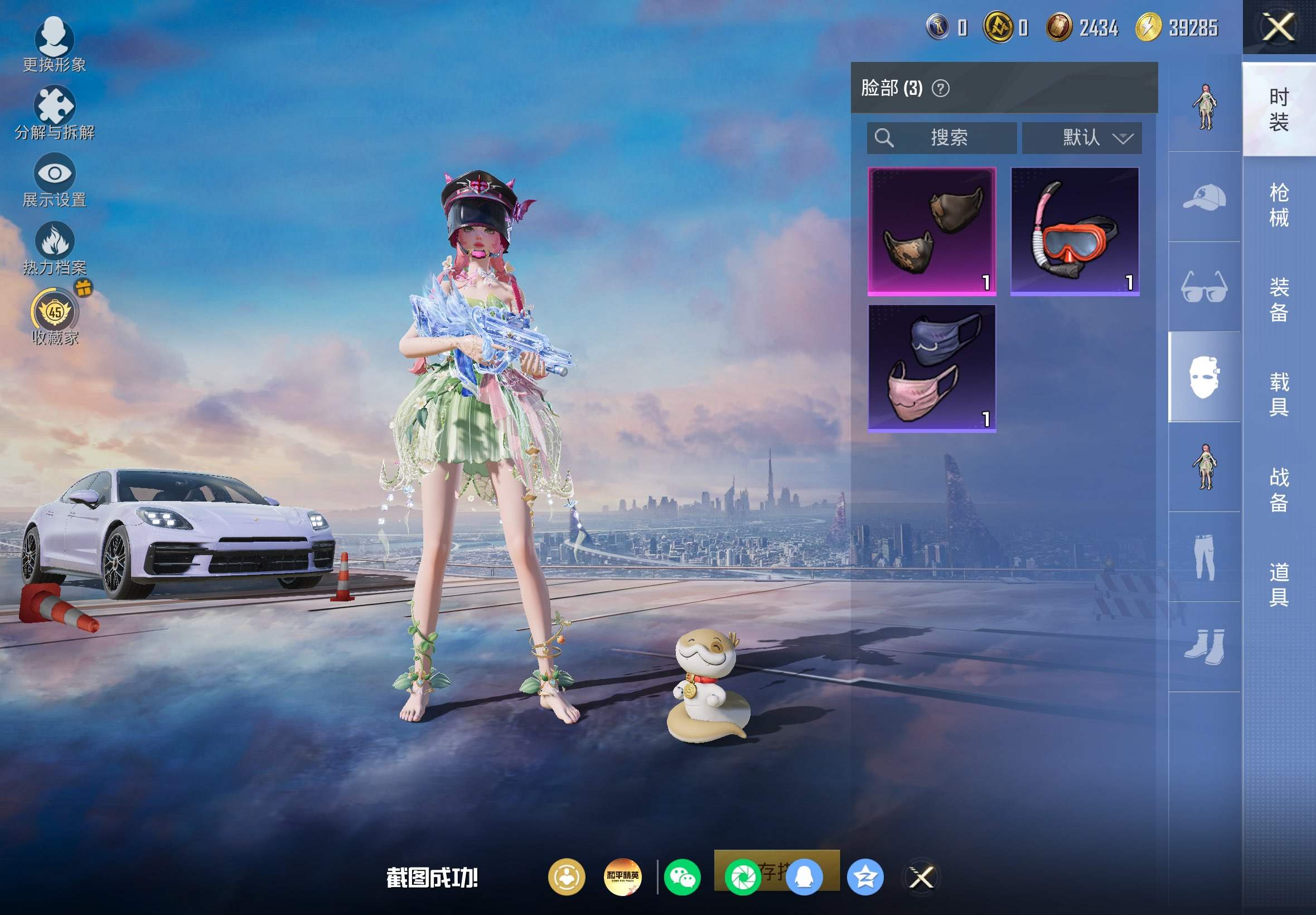The width and height of the screenshot is (1316, 915).
Task: Open the 时装 tab
Action: click(x=1279, y=109)
